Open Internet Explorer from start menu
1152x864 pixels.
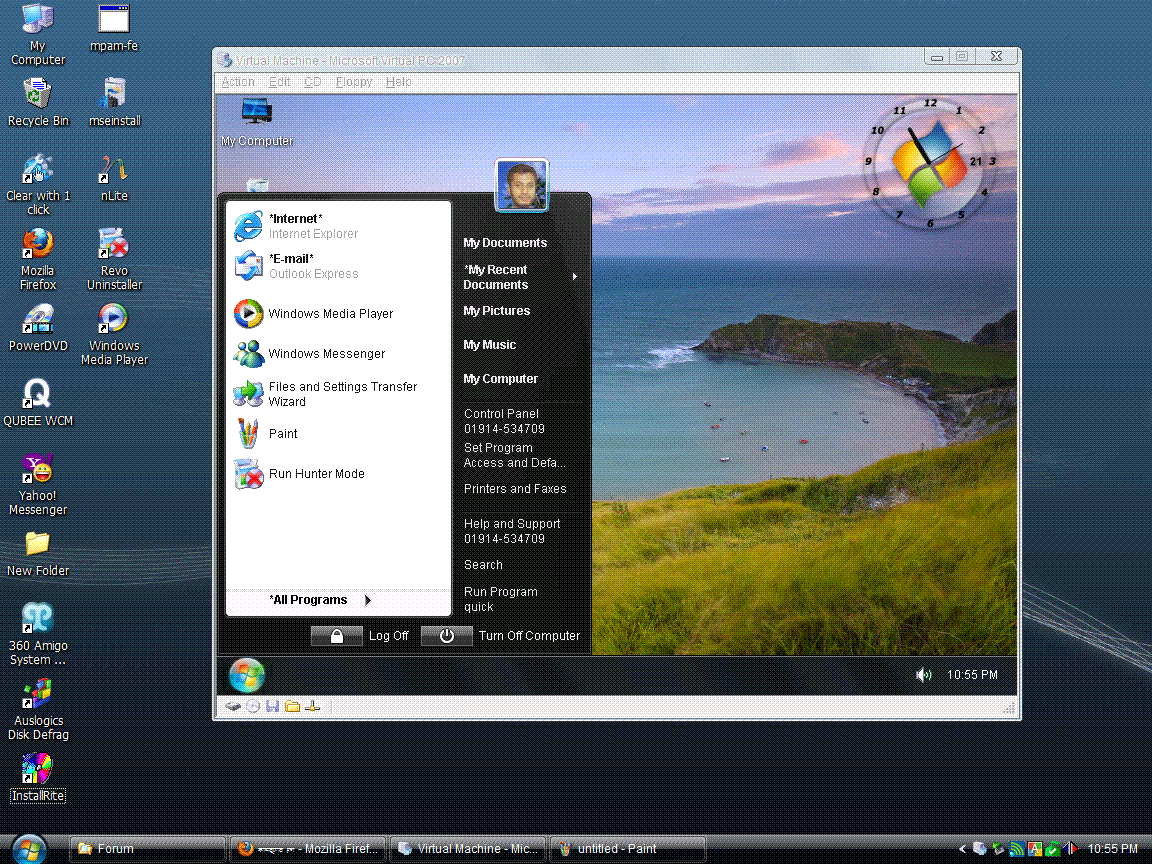coord(338,226)
